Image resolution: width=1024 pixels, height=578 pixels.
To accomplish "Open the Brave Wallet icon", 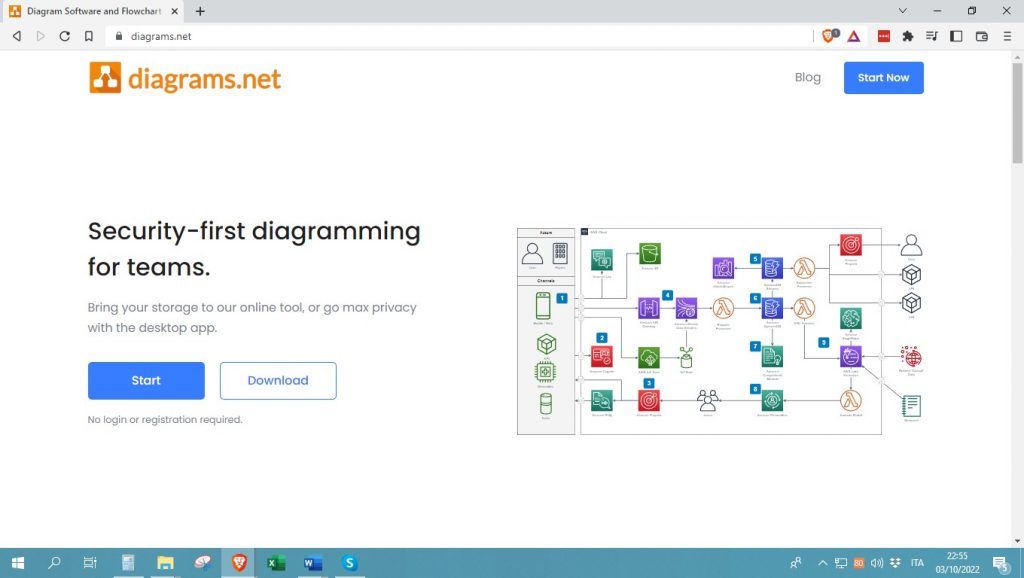I will click(981, 36).
